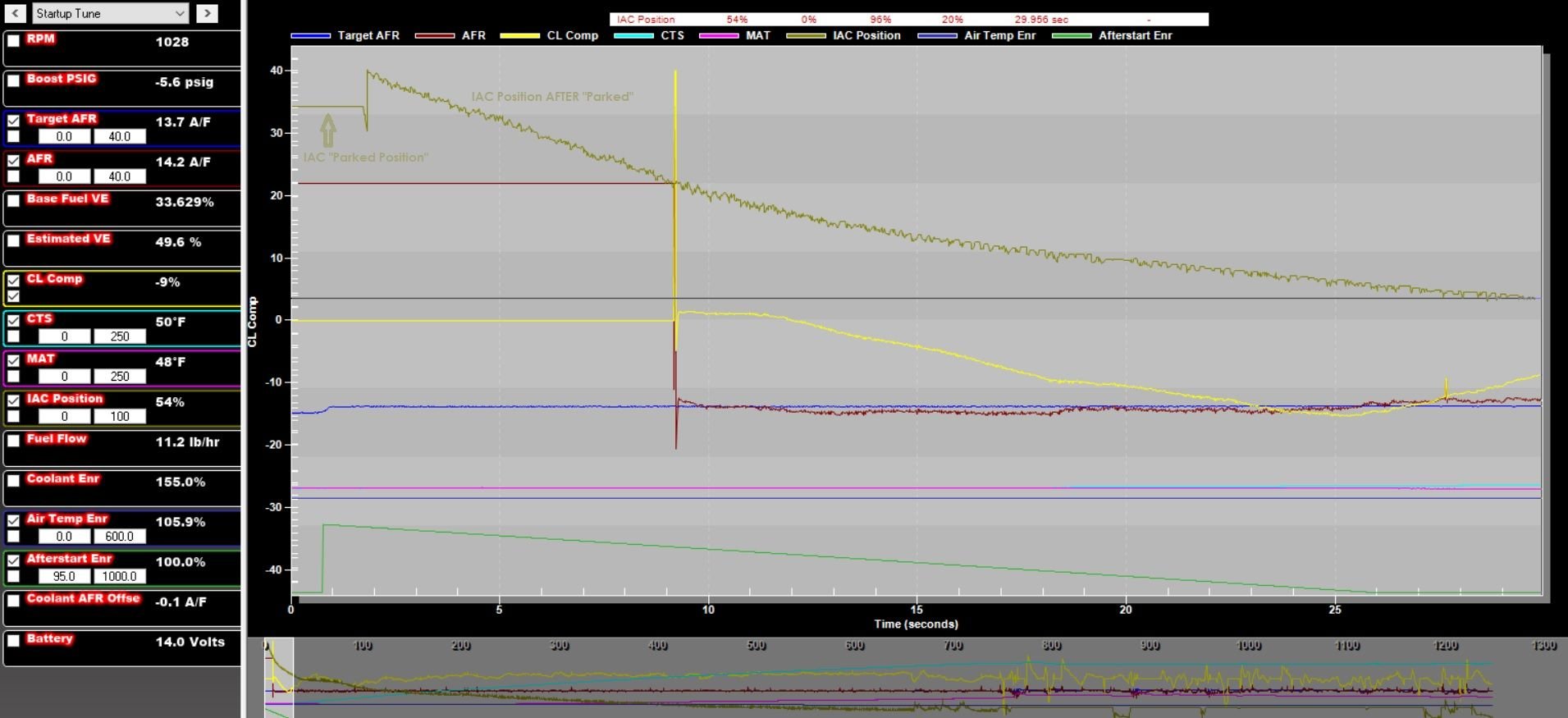Uncheck the Target AFR channel
Image resolution: width=1568 pixels, height=718 pixels.
(x=13, y=121)
